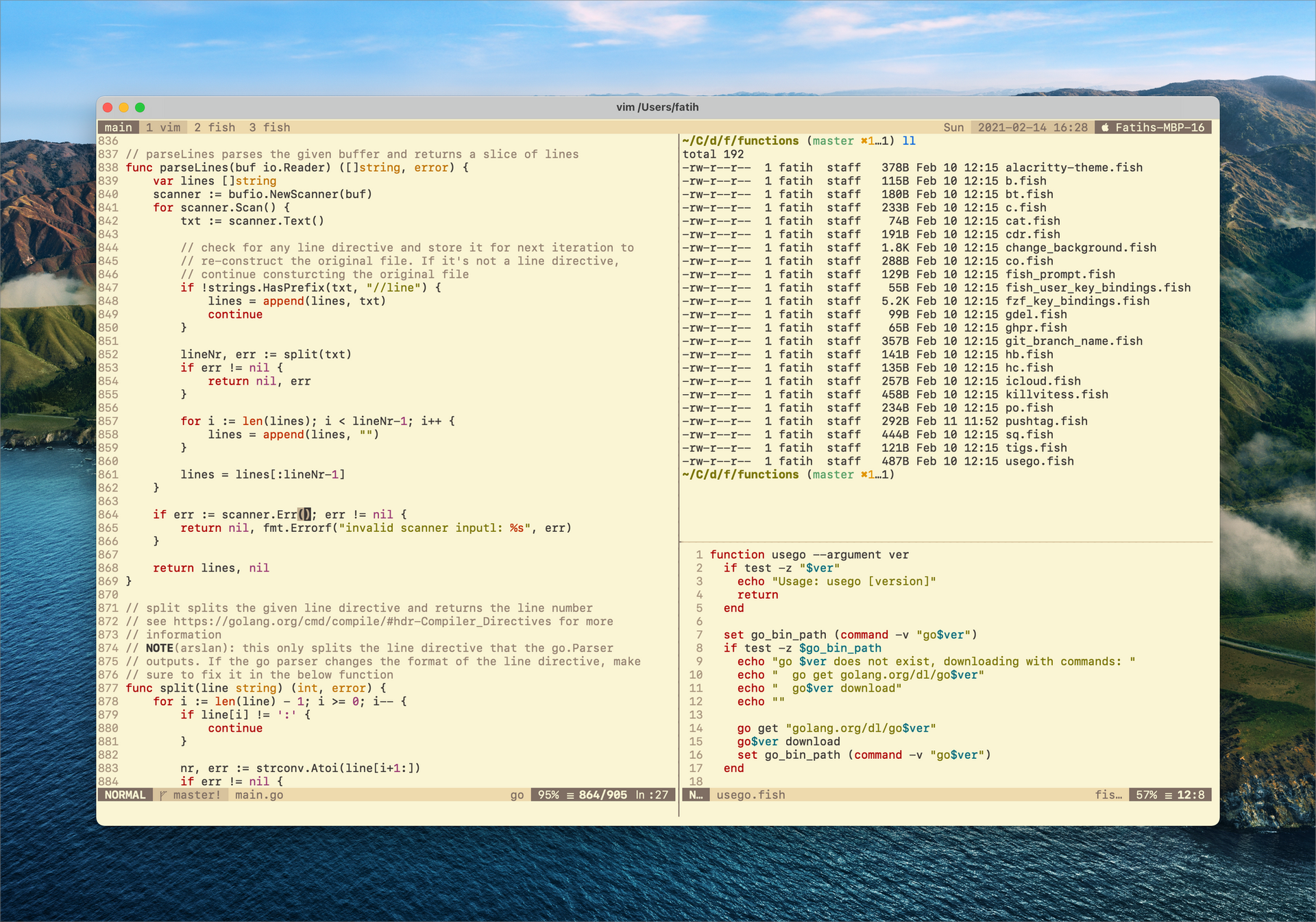Click the N… mode indicator in the usego.fish pane
Image resolution: width=1316 pixels, height=922 pixels.
click(x=696, y=794)
